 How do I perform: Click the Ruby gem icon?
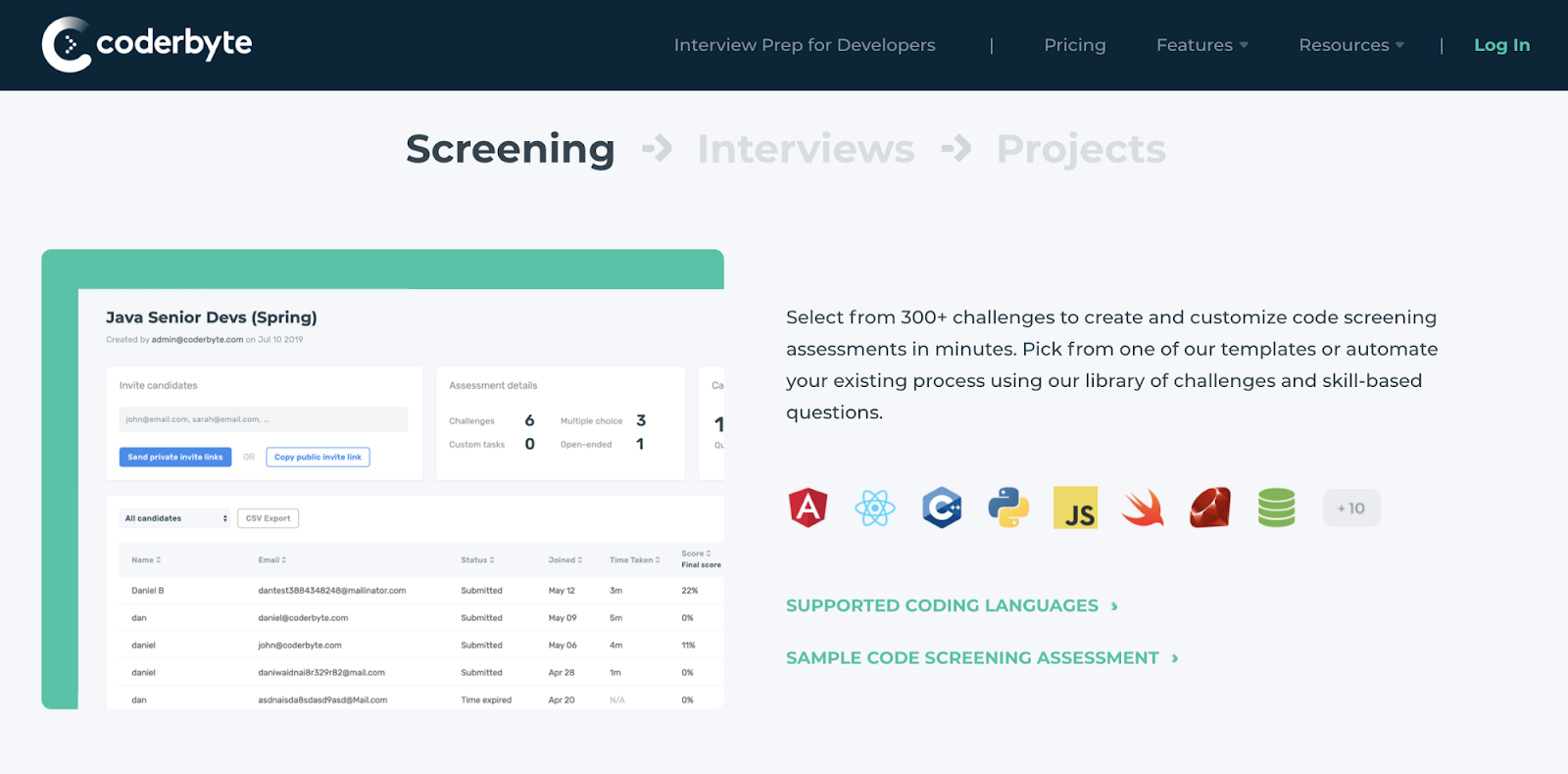(x=1209, y=508)
